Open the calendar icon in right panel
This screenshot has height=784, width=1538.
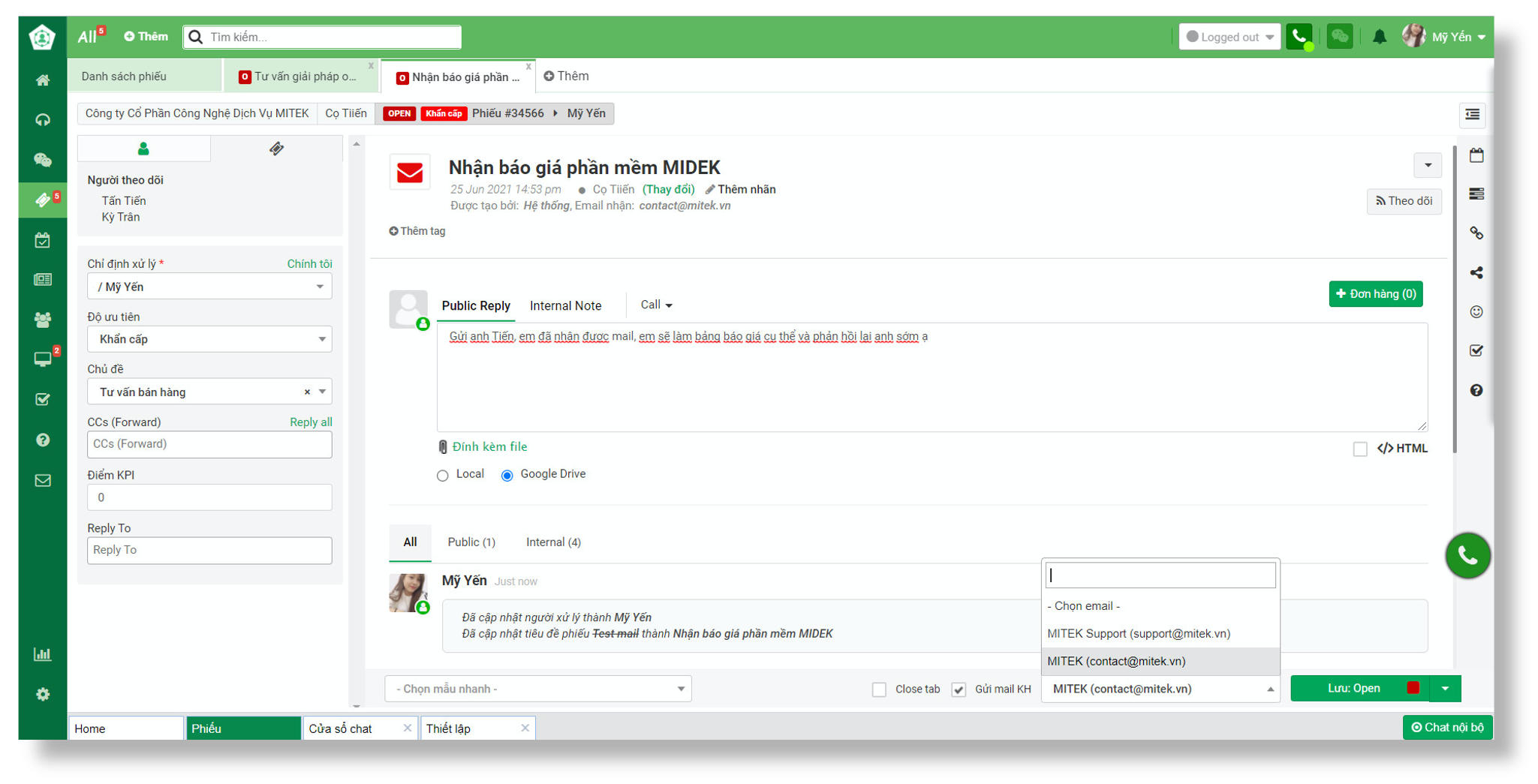tap(1476, 155)
